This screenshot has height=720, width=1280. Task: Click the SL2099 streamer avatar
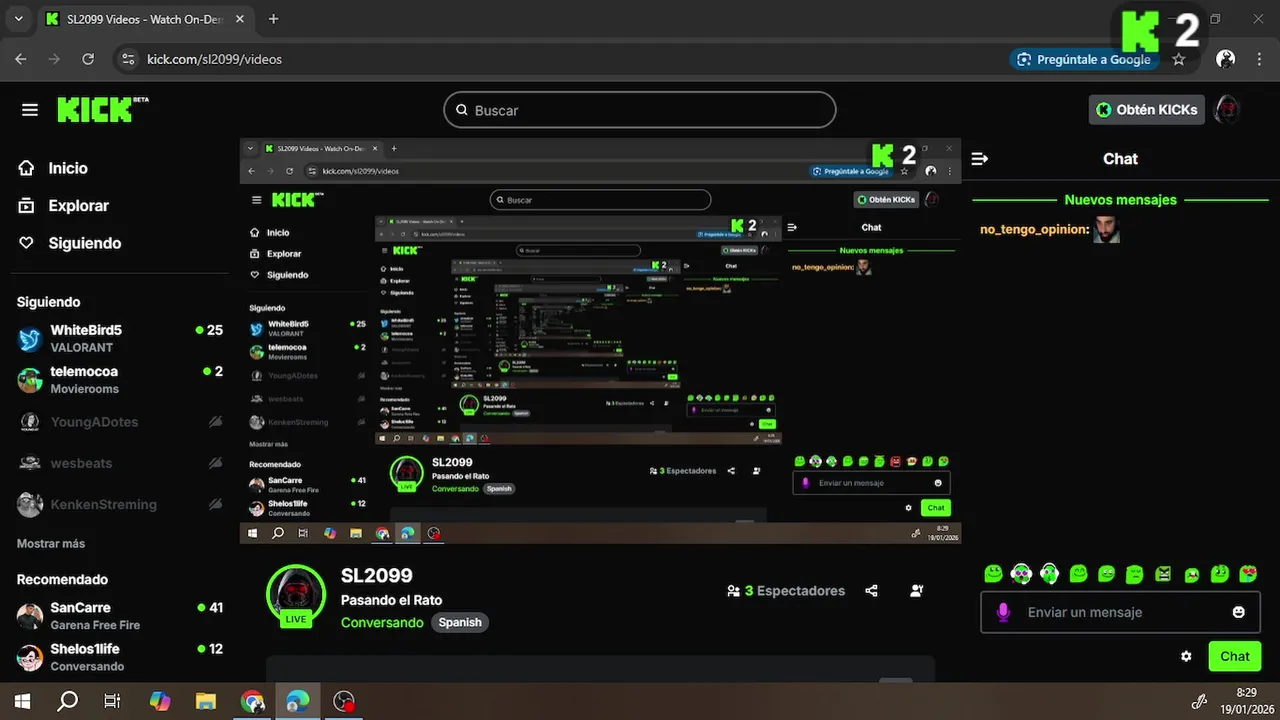coord(296,595)
